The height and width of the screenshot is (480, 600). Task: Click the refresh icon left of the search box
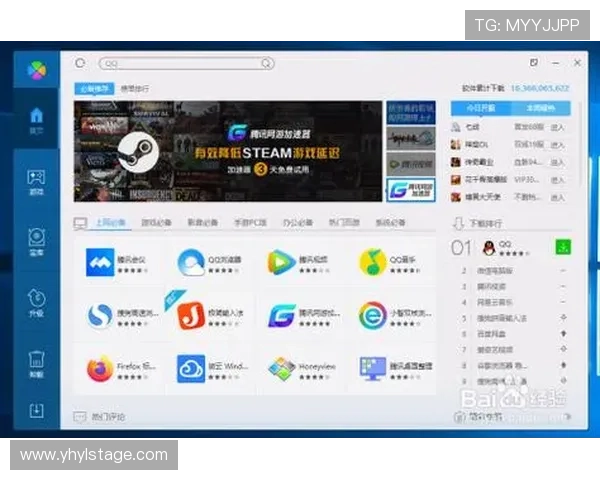tap(80, 63)
